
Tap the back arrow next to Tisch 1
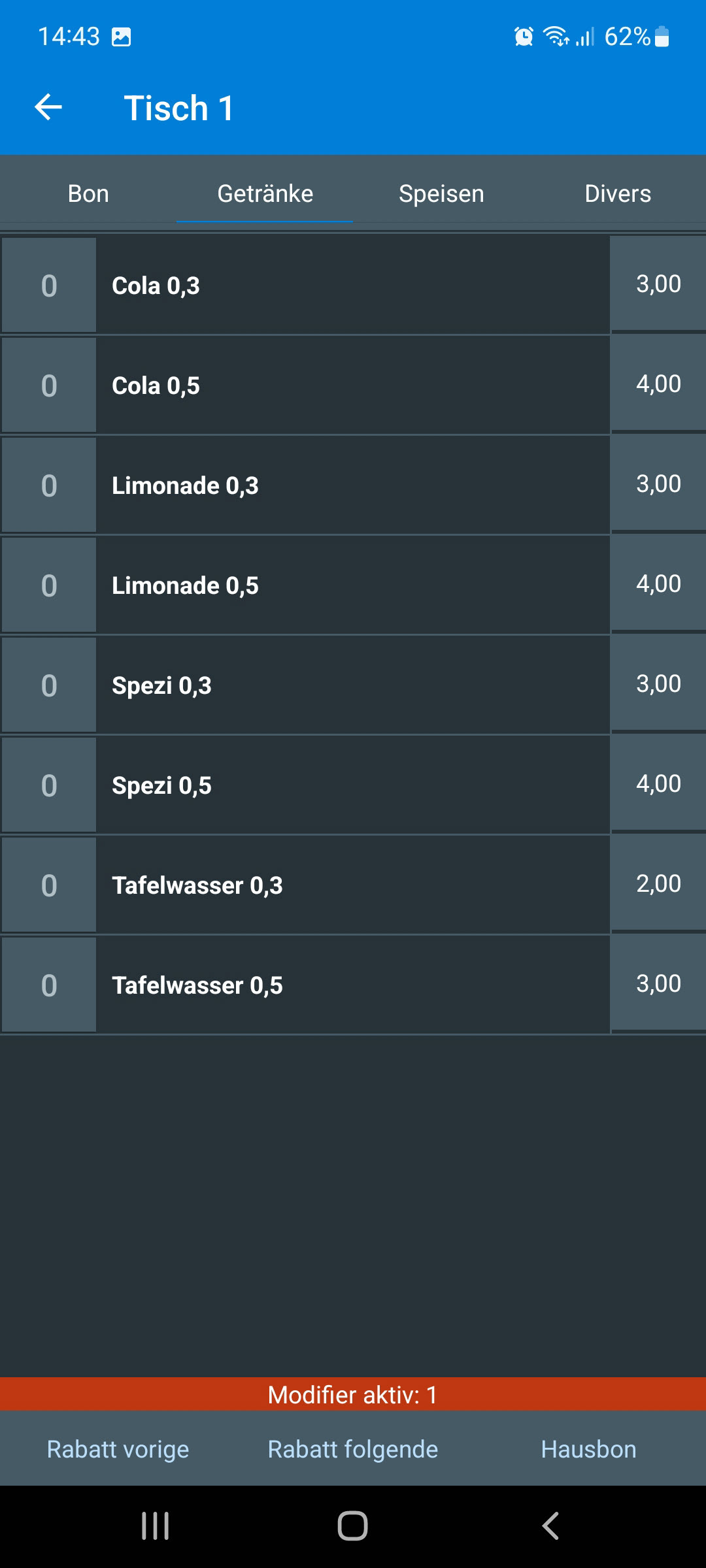(48, 107)
